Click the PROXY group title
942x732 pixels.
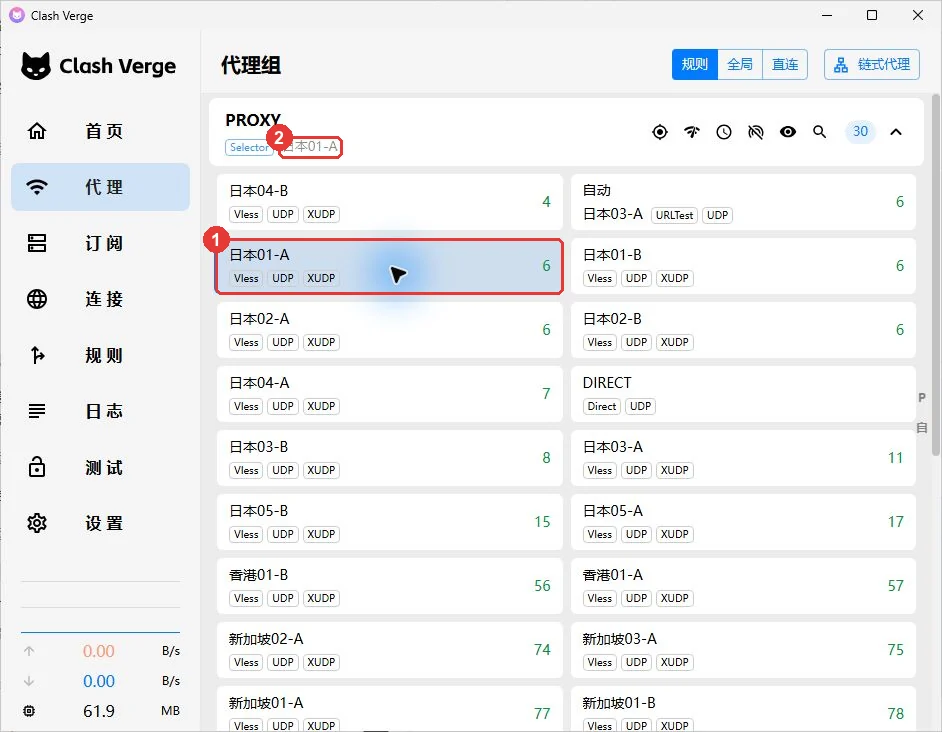tap(253, 120)
